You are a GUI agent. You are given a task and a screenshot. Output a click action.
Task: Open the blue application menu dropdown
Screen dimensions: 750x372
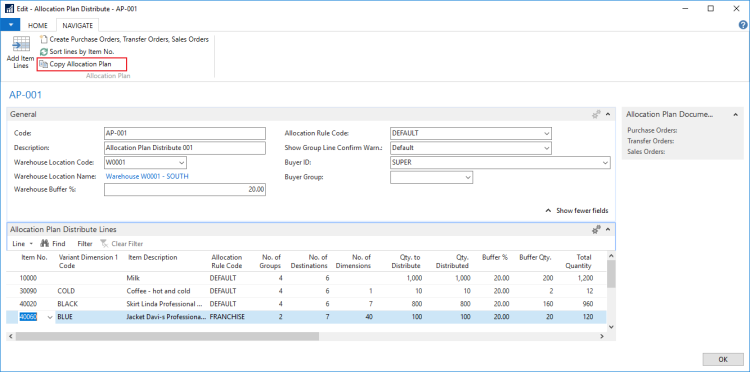tap(11, 25)
